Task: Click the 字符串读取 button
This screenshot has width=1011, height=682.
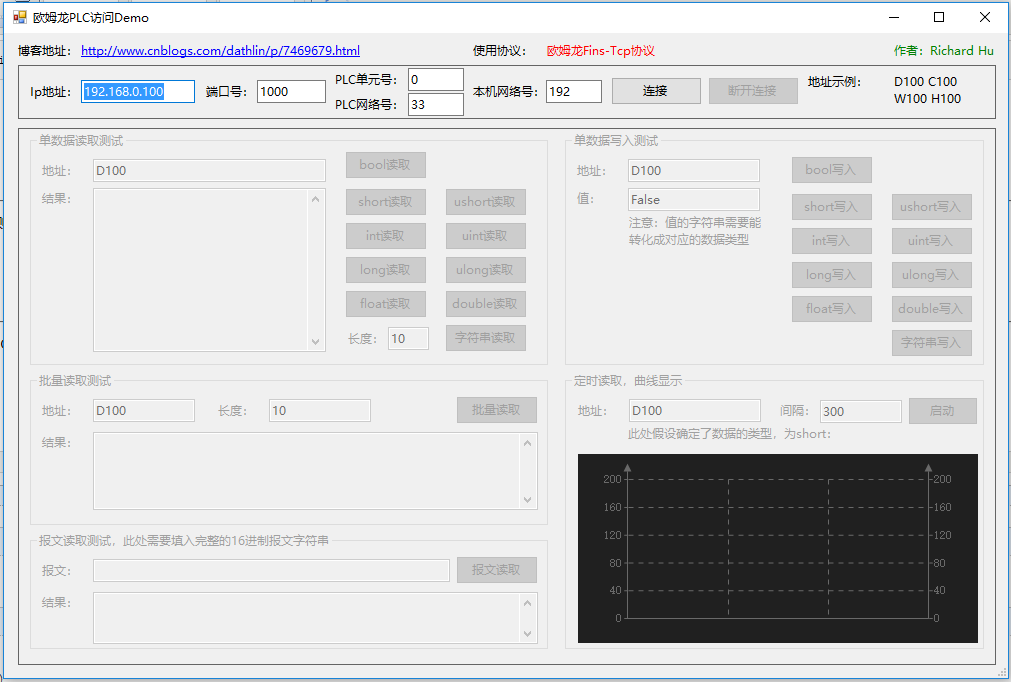Action: click(x=486, y=338)
